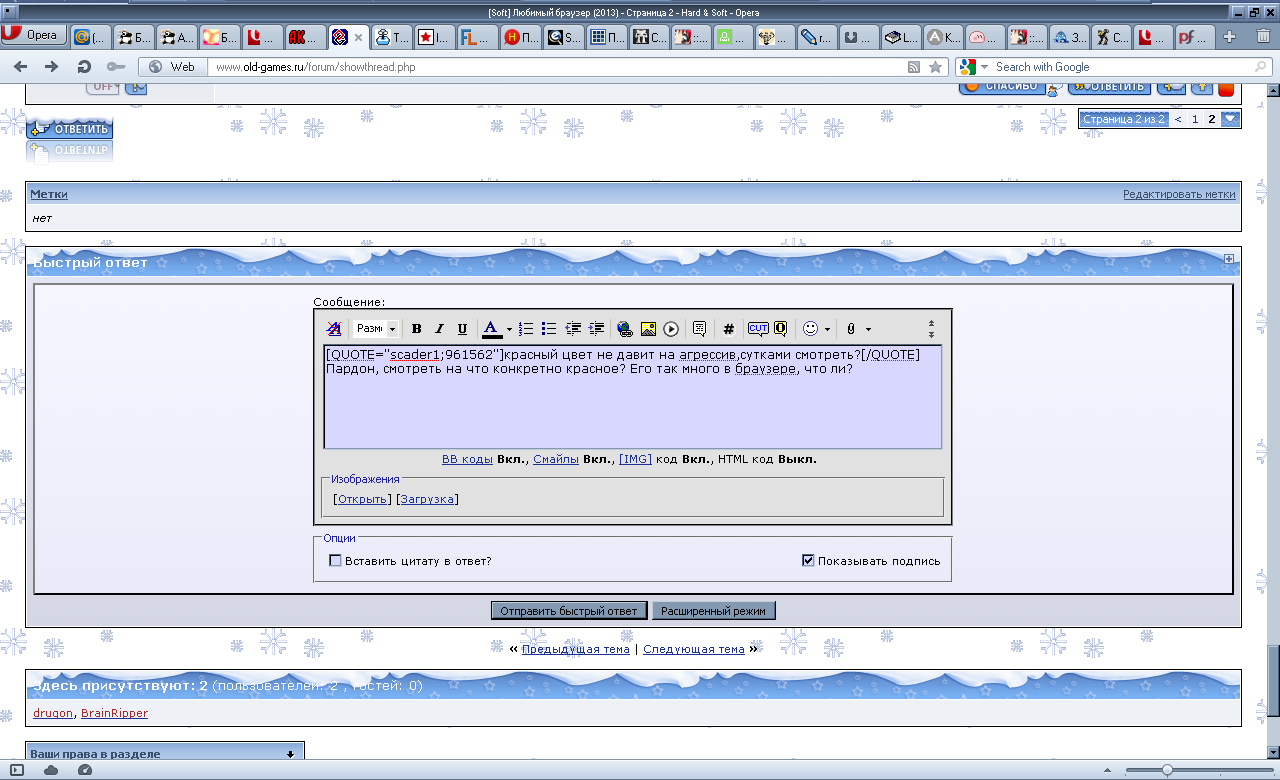Image resolution: width=1280 pixels, height=780 pixels.
Task: Go to 'Следующая тема' link
Action: point(694,649)
